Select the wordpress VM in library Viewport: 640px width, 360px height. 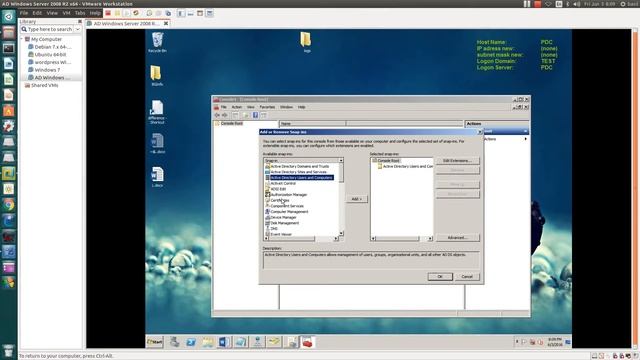[x=49, y=62]
